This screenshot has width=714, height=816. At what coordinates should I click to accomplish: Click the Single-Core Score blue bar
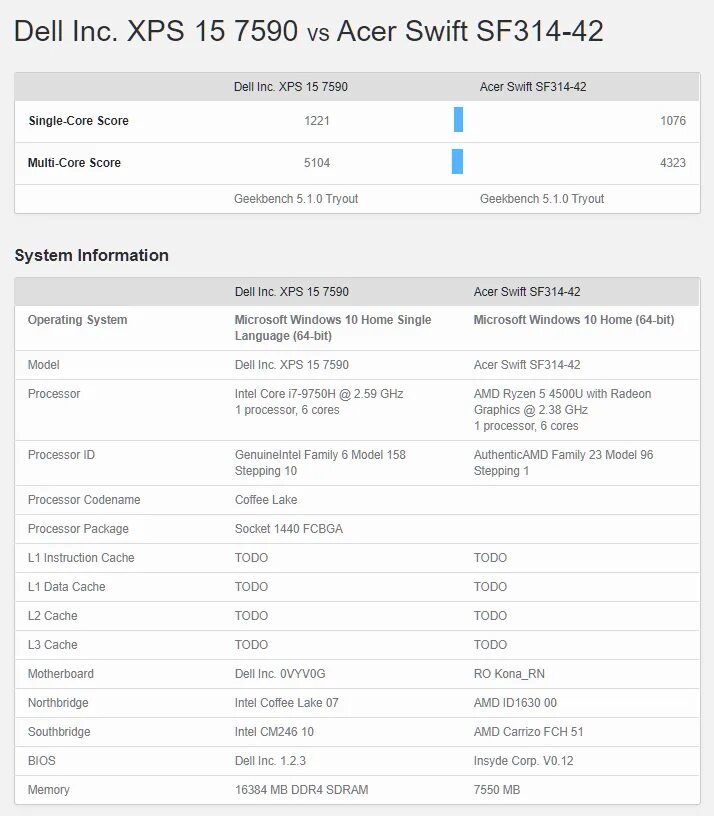pyautogui.click(x=458, y=120)
